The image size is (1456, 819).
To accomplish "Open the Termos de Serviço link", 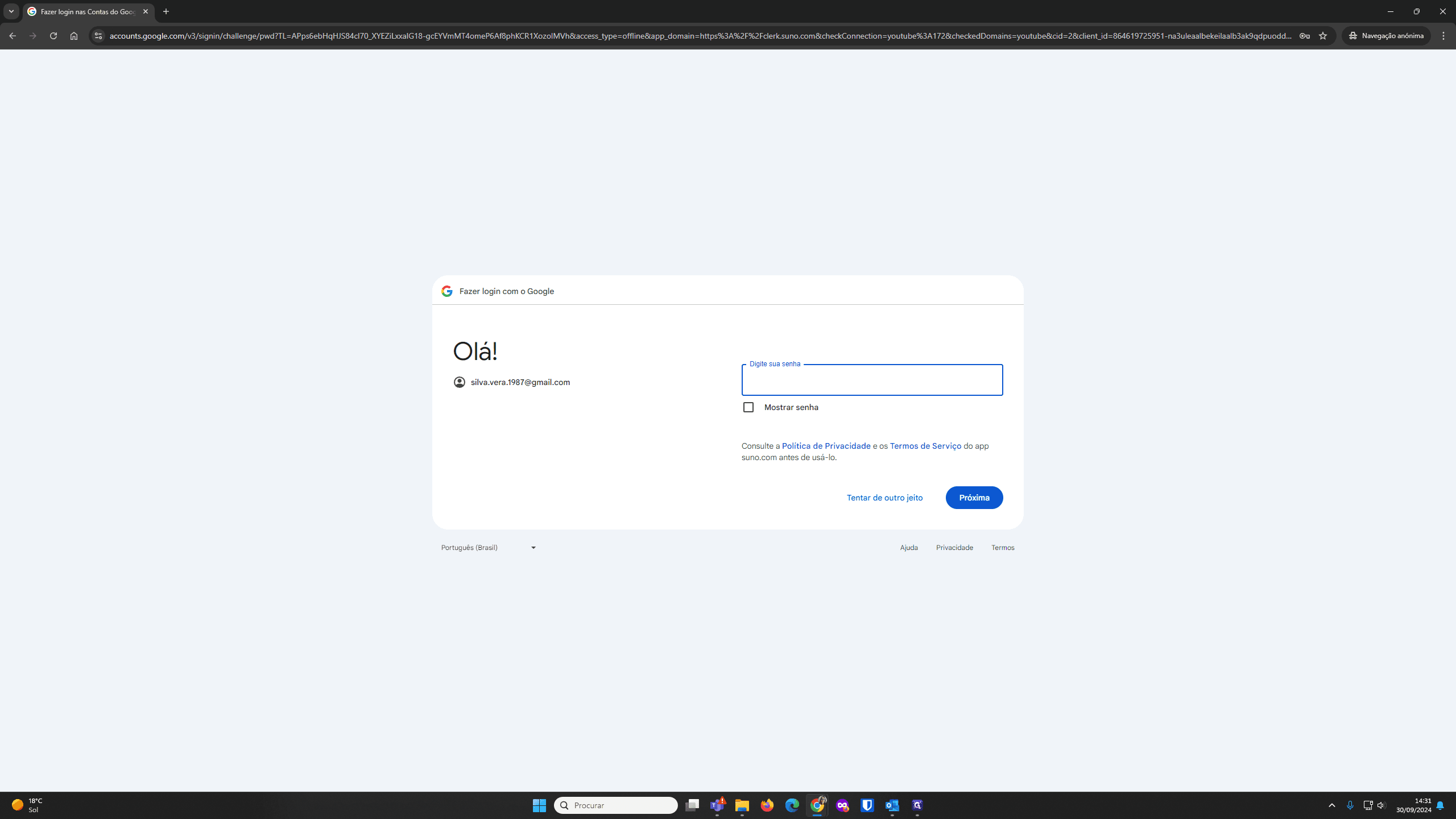I will coord(925,446).
